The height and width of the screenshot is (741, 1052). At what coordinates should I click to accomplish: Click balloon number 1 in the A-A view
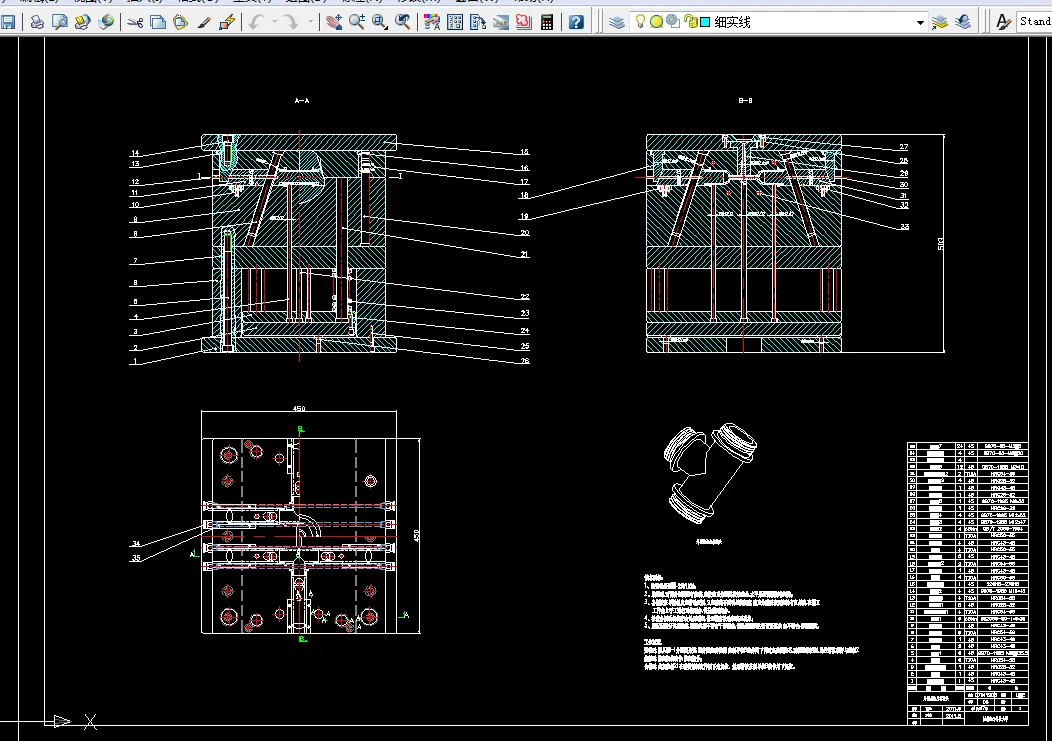[135, 361]
